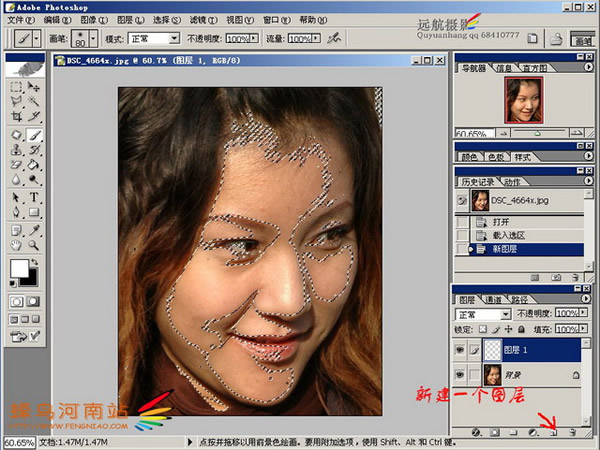
Task: Set history brush source beside 打开 state
Action: click(x=462, y=222)
